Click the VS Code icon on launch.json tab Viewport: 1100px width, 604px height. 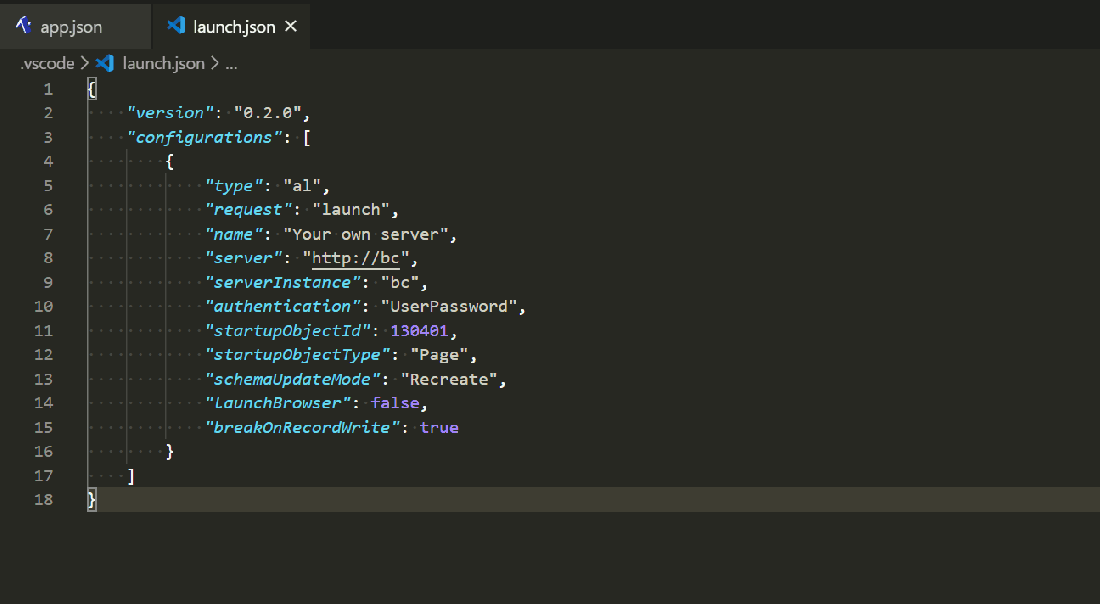pos(176,26)
